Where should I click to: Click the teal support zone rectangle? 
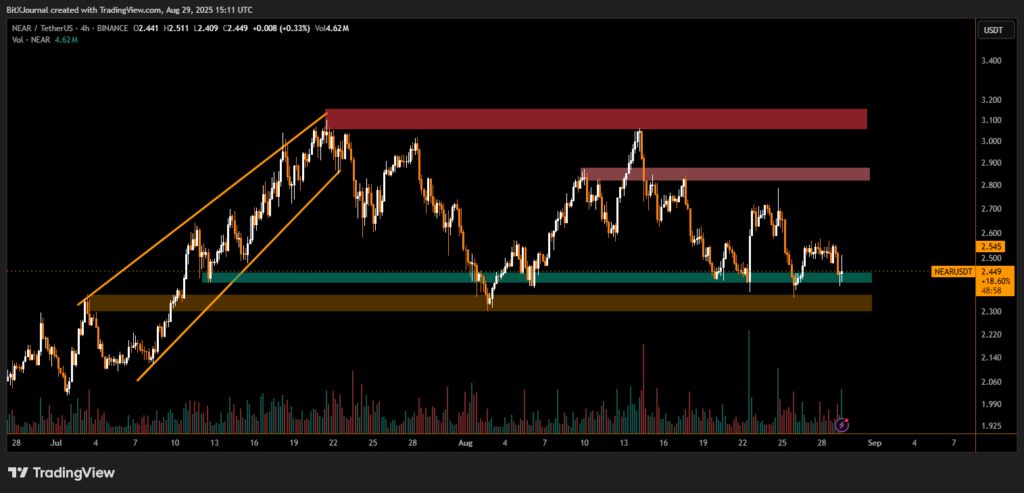pos(536,277)
